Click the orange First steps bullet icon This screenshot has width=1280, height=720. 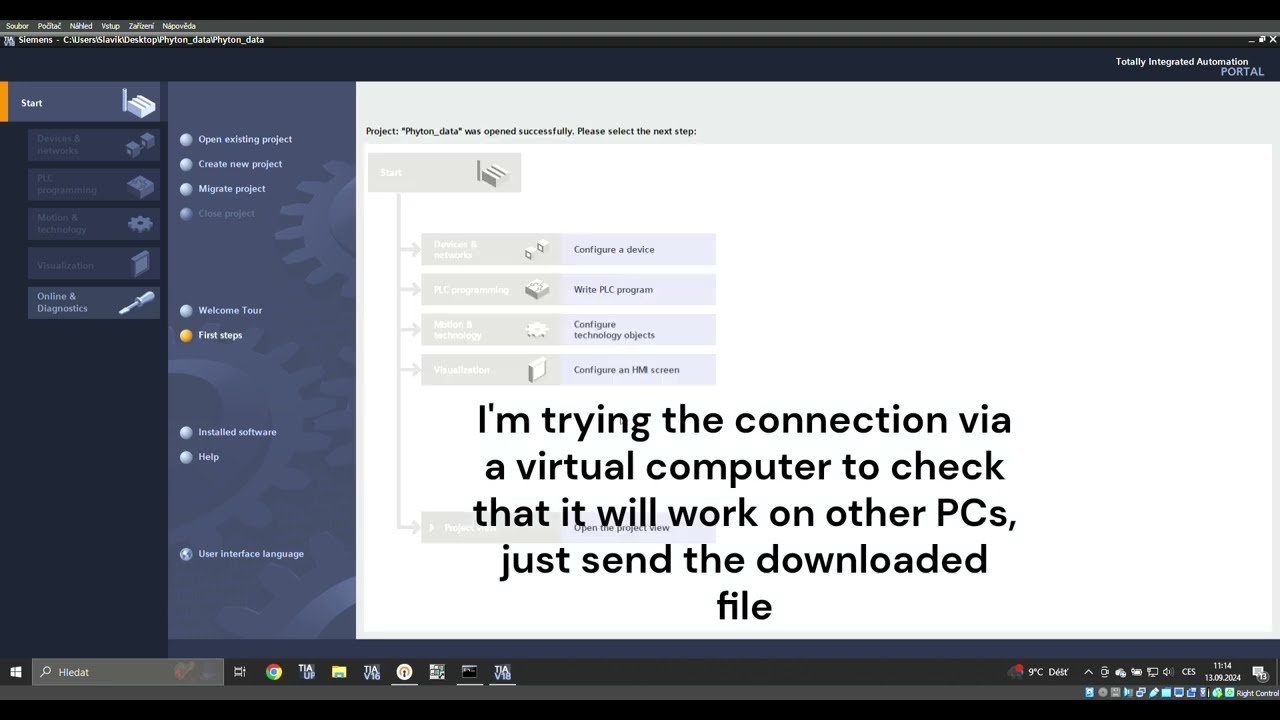tap(186, 336)
